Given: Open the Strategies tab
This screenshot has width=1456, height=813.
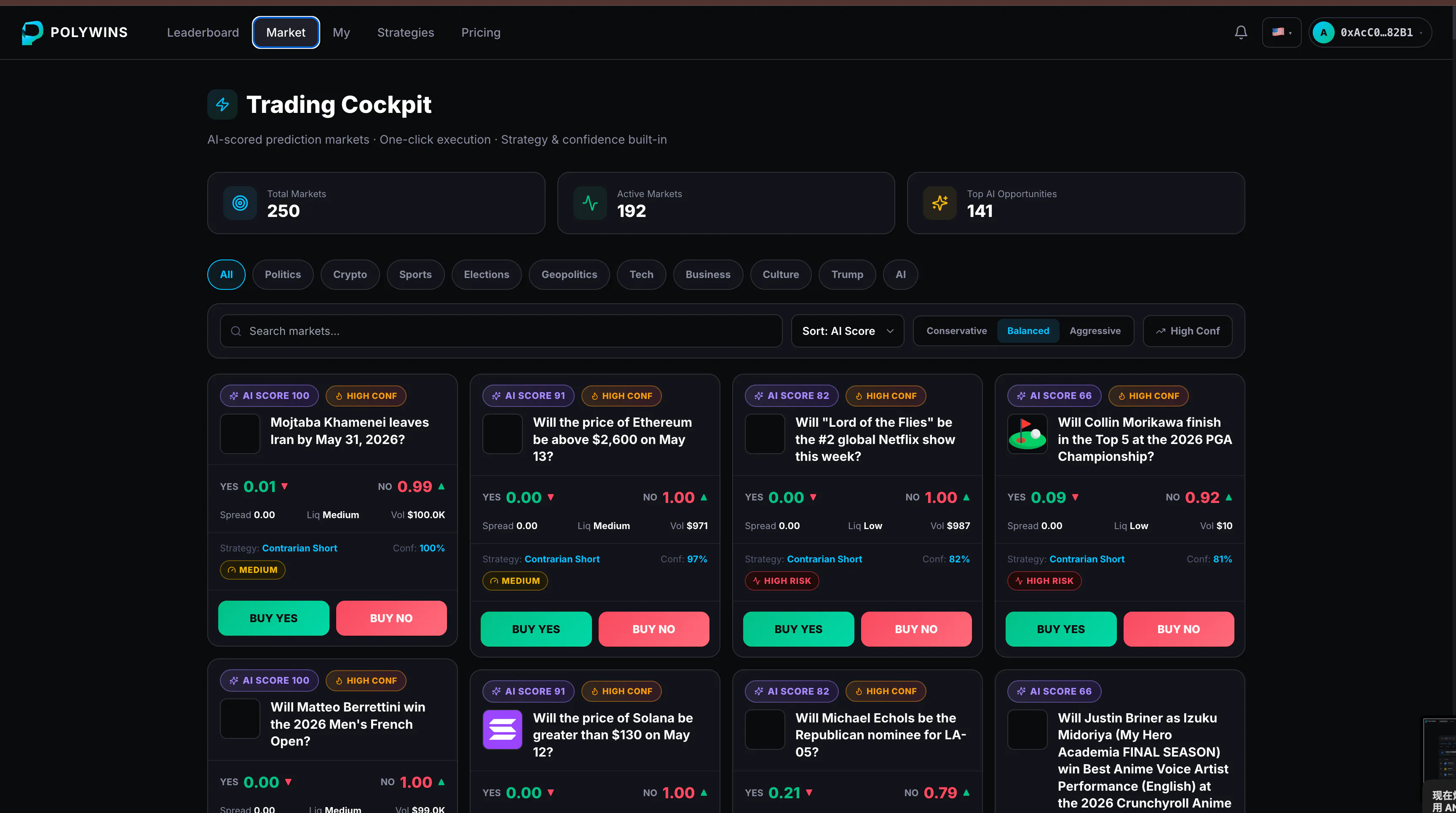Looking at the screenshot, I should (x=406, y=32).
